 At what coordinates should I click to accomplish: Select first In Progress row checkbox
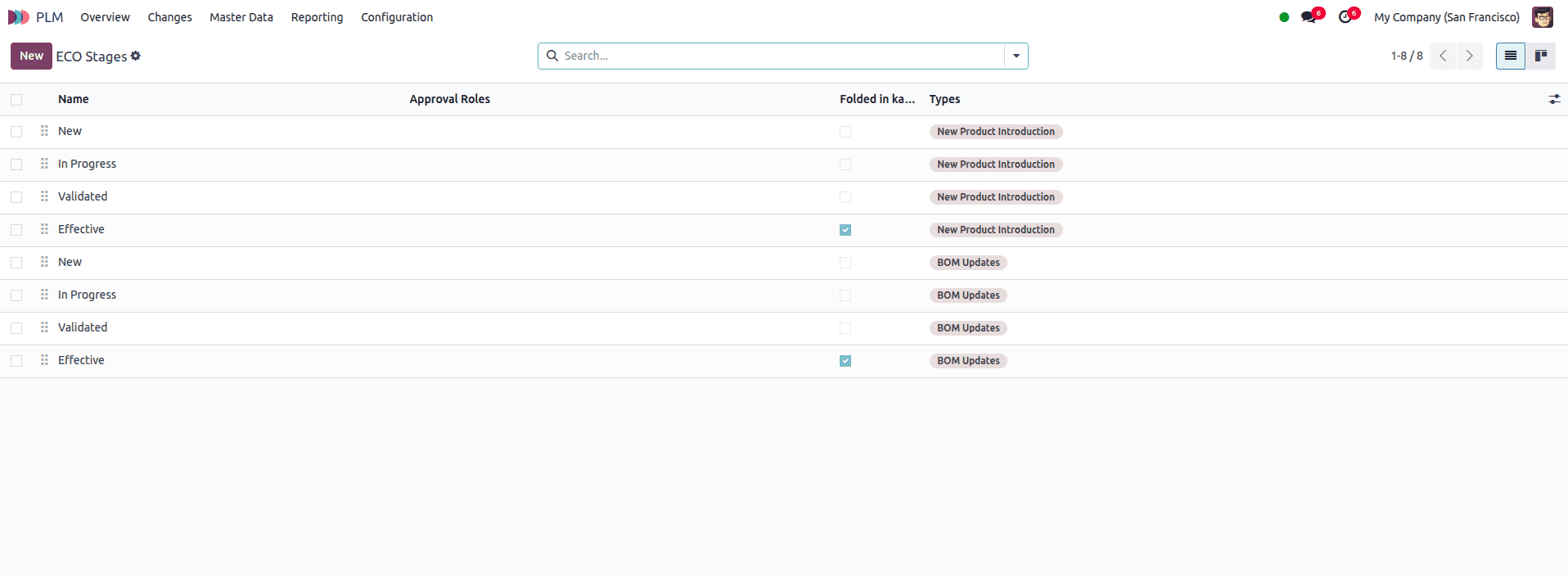[x=16, y=165]
